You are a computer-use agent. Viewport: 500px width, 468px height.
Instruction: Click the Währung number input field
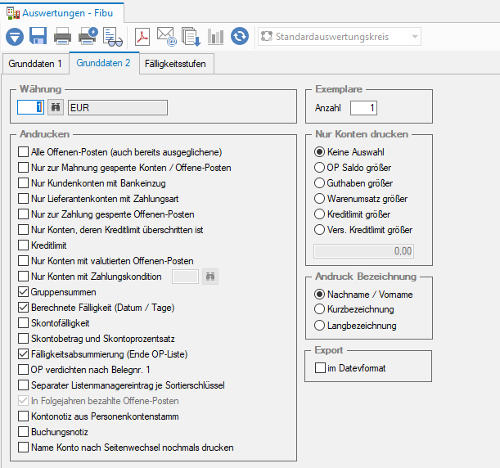(x=30, y=108)
